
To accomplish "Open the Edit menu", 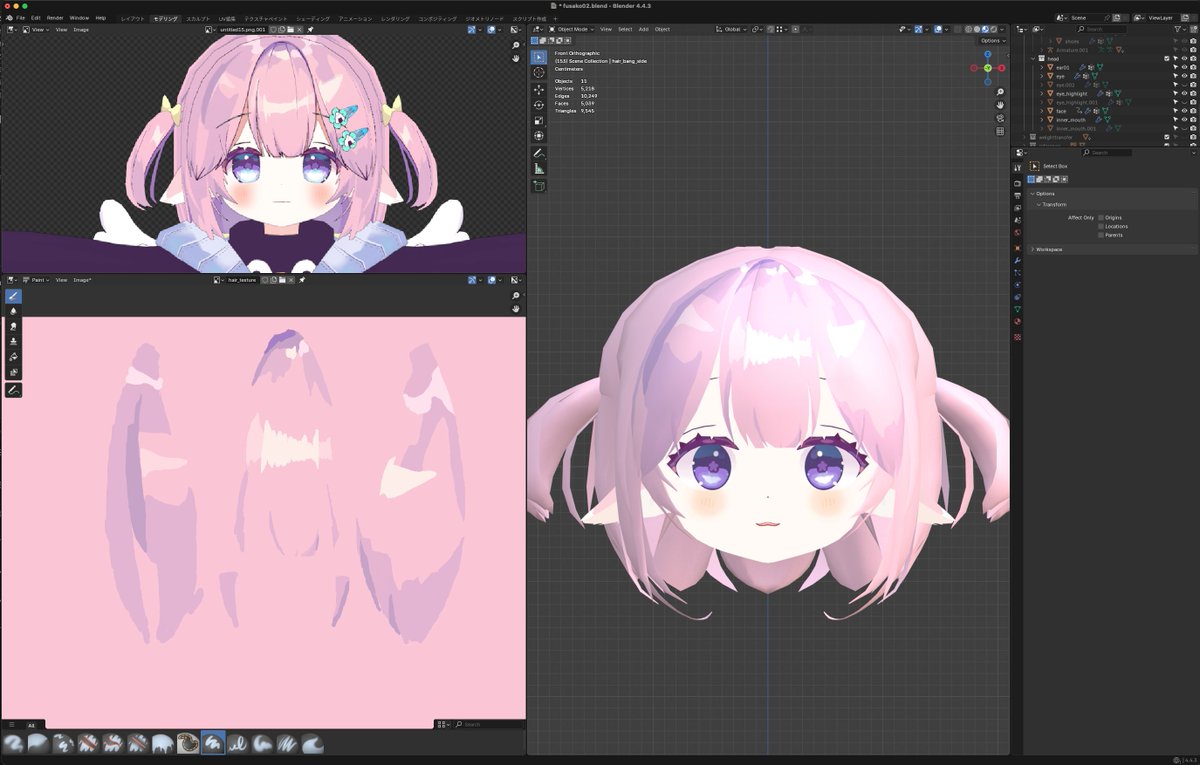I will pos(36,18).
